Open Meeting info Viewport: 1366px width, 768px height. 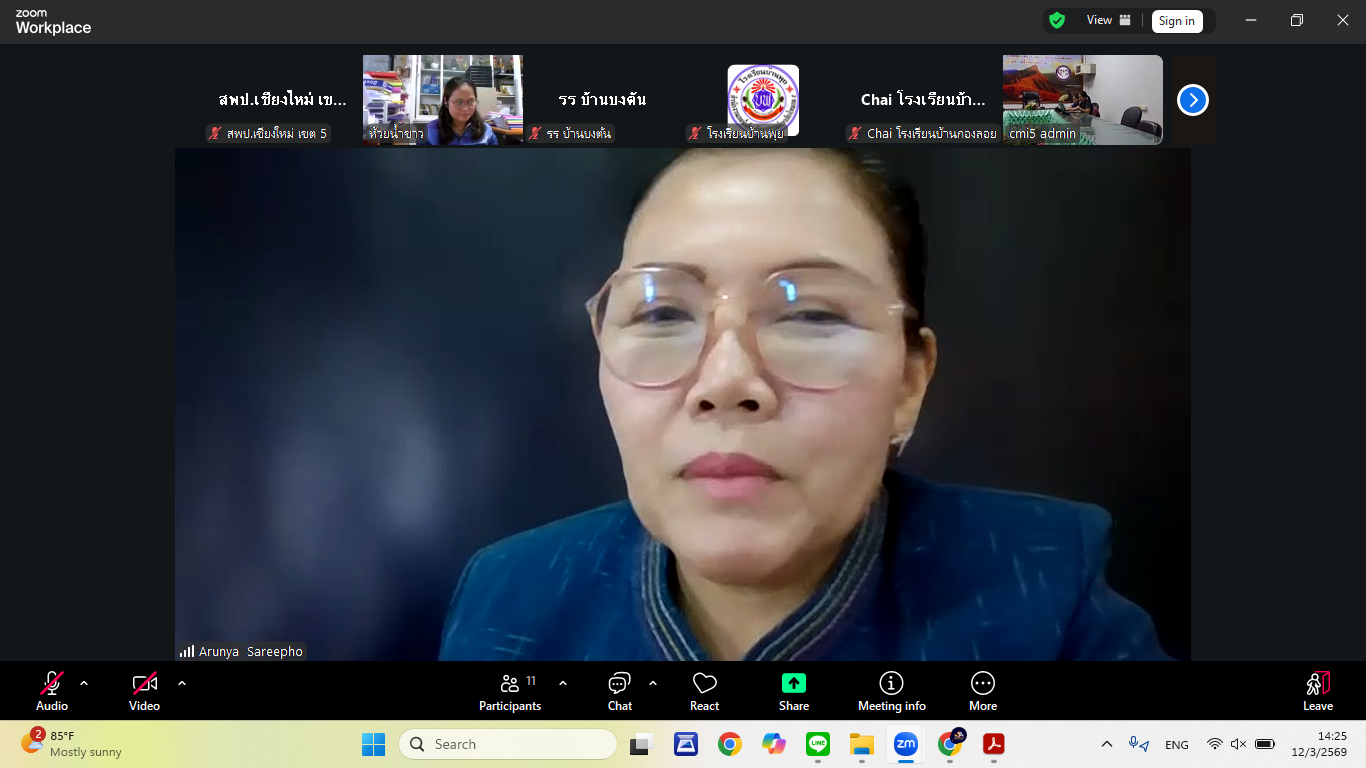pyautogui.click(x=891, y=691)
